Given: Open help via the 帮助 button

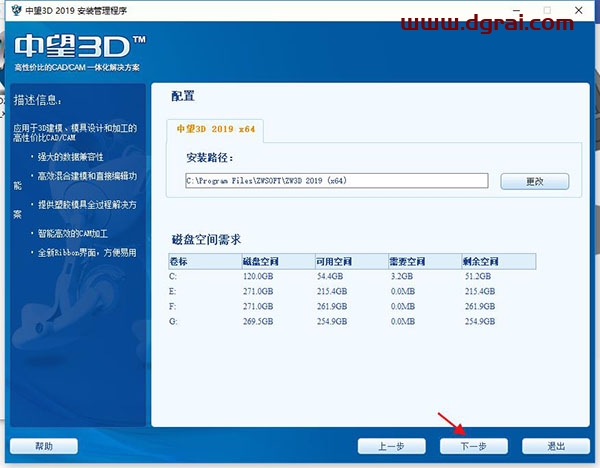Looking at the screenshot, I should (x=43, y=446).
